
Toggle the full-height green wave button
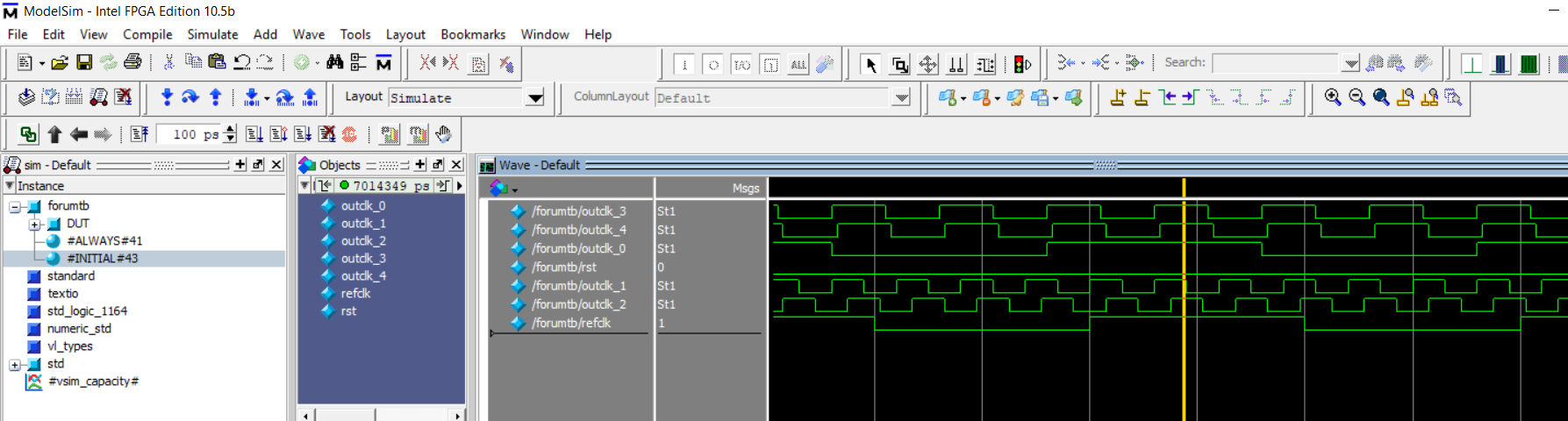[1529, 64]
